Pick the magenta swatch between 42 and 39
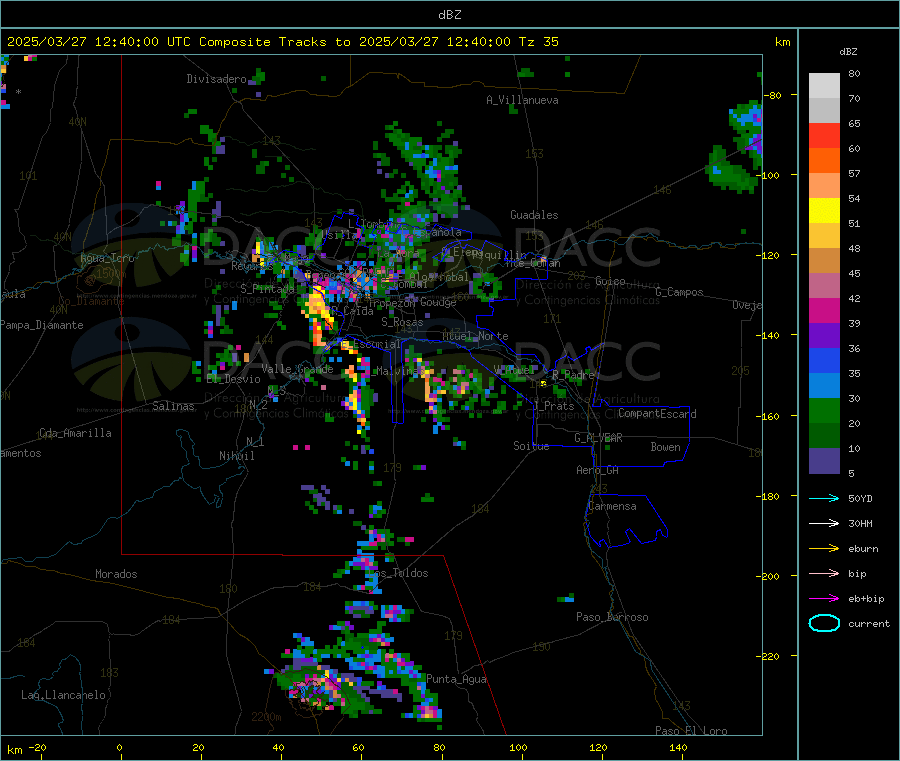Image resolution: width=900 pixels, height=761 pixels. (824, 310)
